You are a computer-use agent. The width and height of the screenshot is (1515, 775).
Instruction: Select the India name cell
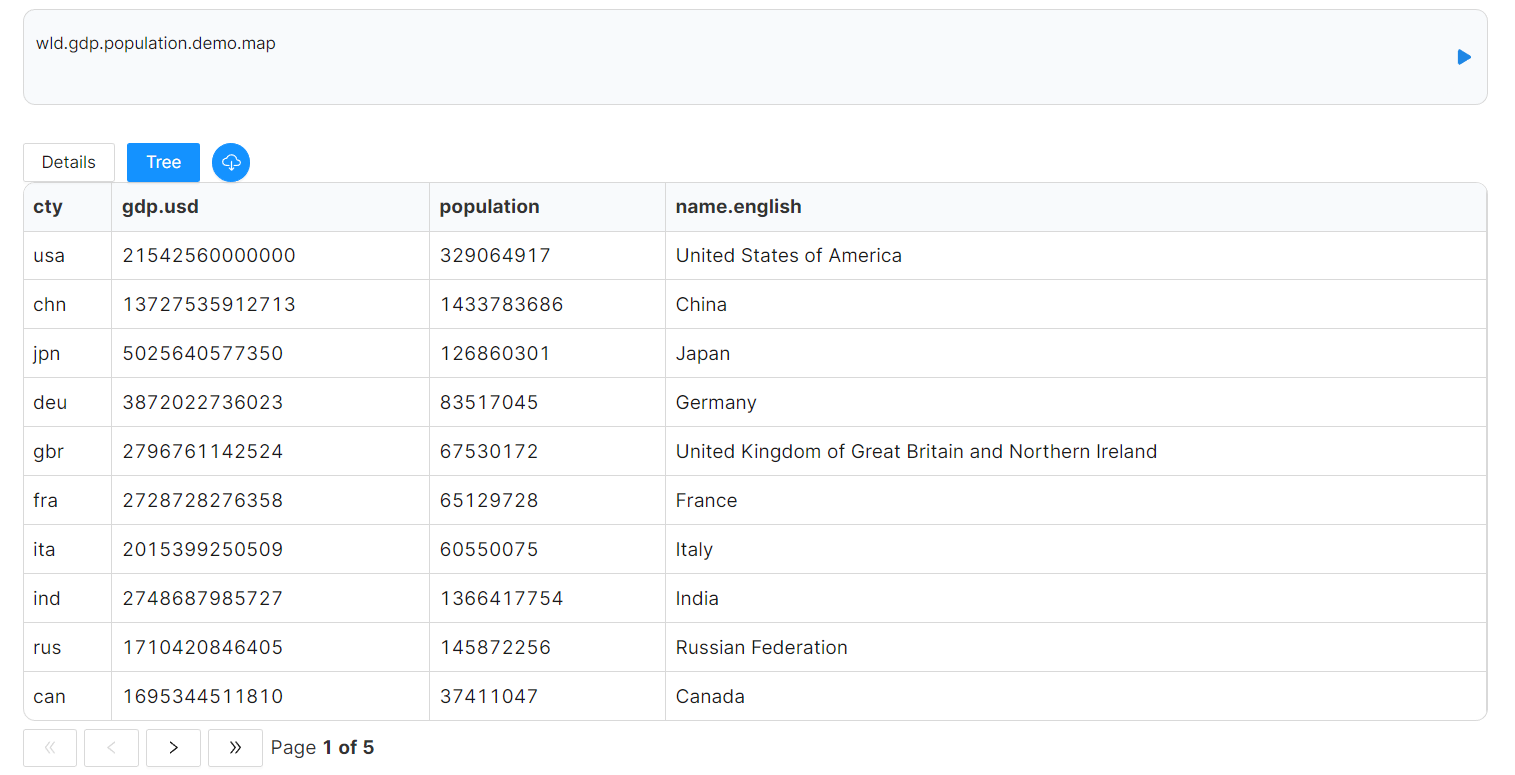1076,599
